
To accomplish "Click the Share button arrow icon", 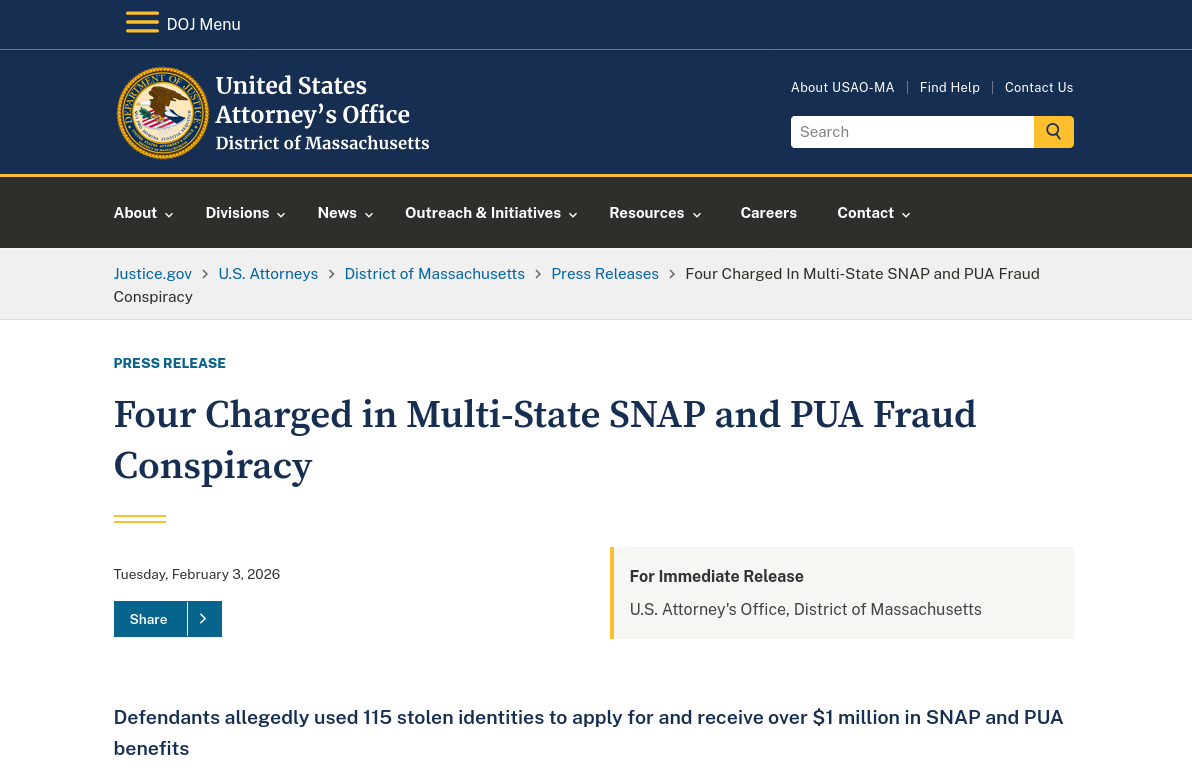I will (x=204, y=619).
